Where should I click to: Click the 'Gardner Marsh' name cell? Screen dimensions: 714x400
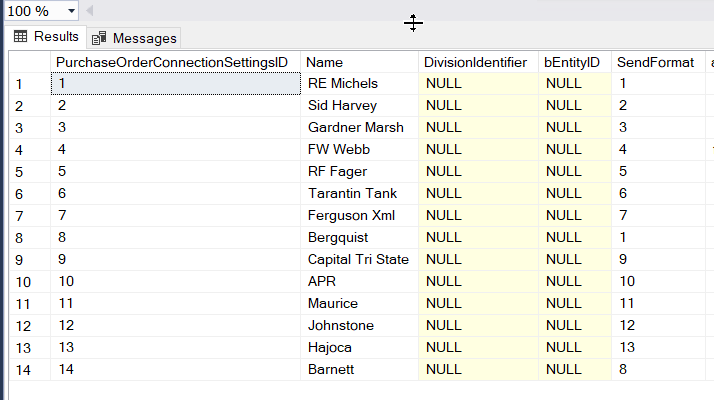[359, 127]
